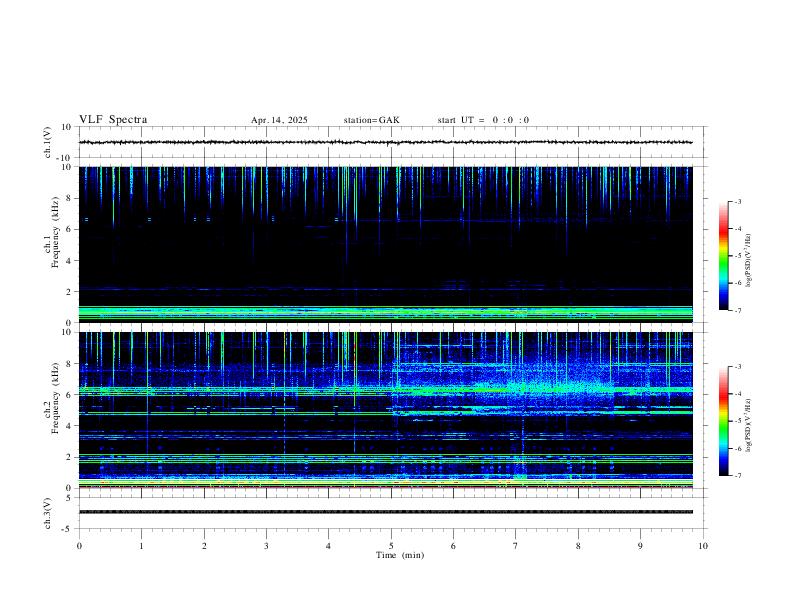Click the time axis tick labeled 3

[x=266, y=546]
